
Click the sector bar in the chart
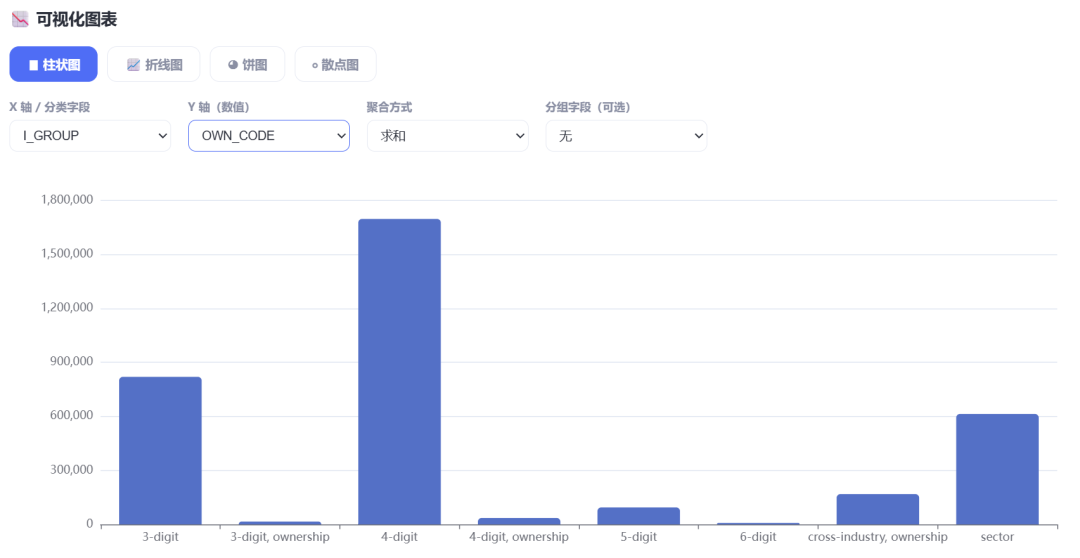pos(997,469)
